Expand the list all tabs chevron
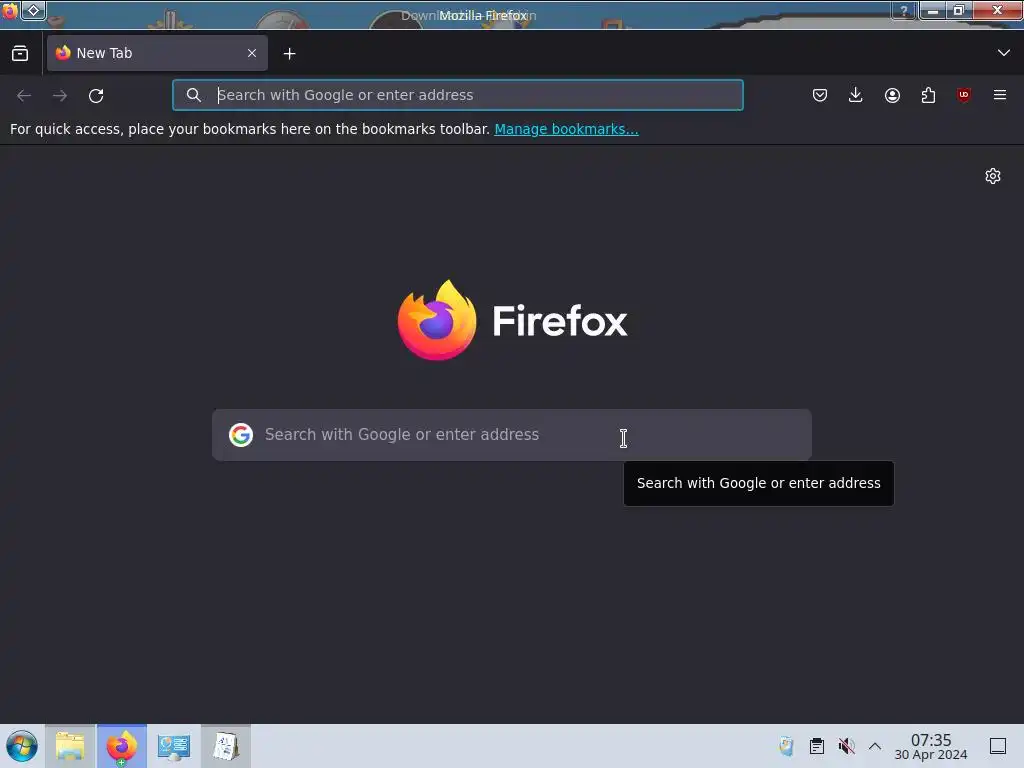1024x768 pixels. pos(1004,53)
